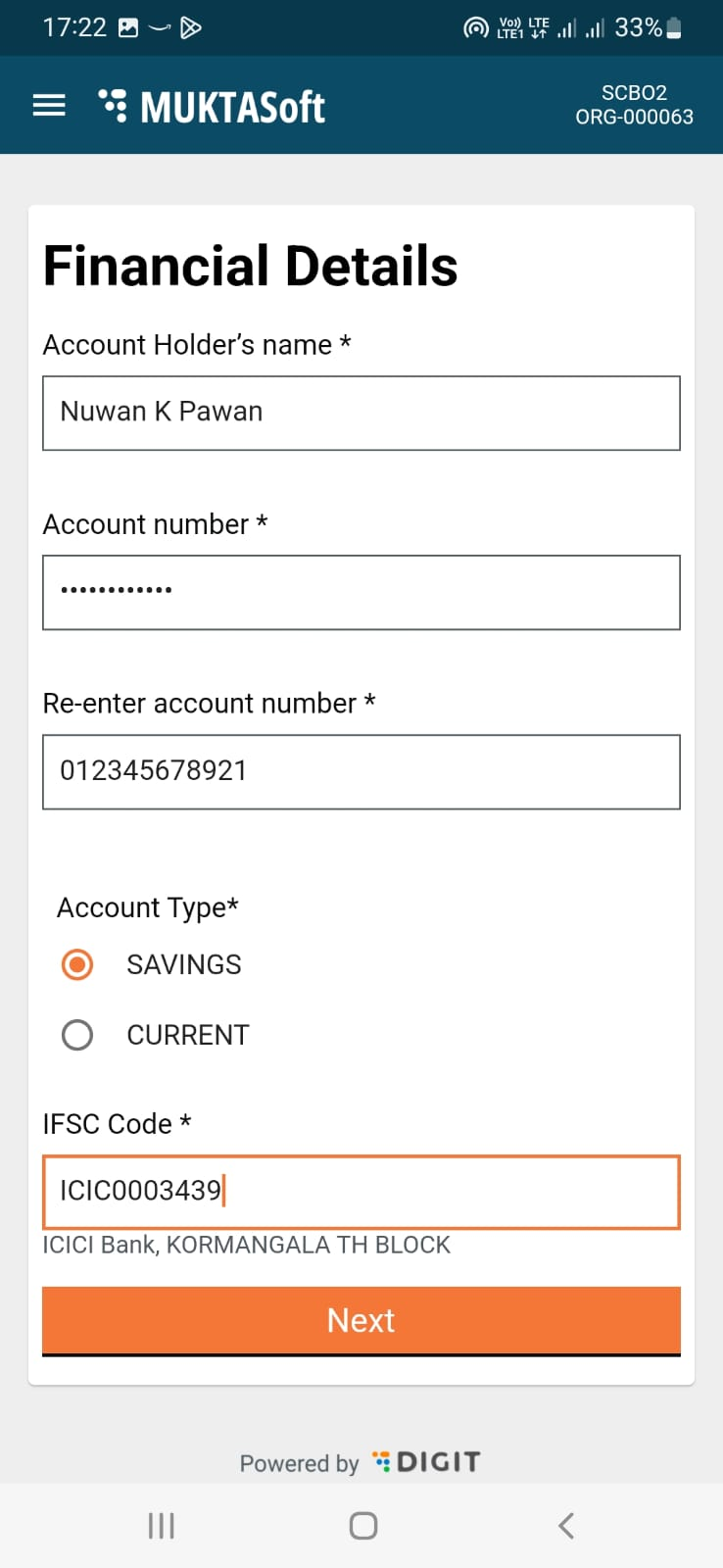Focus the Account Holder's name field

361,413
